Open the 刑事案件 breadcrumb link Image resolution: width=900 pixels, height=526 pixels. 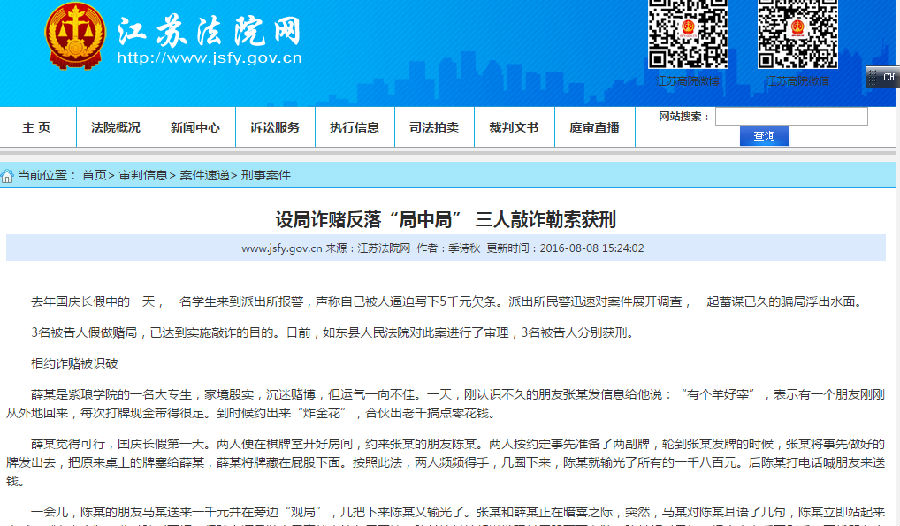click(265, 175)
